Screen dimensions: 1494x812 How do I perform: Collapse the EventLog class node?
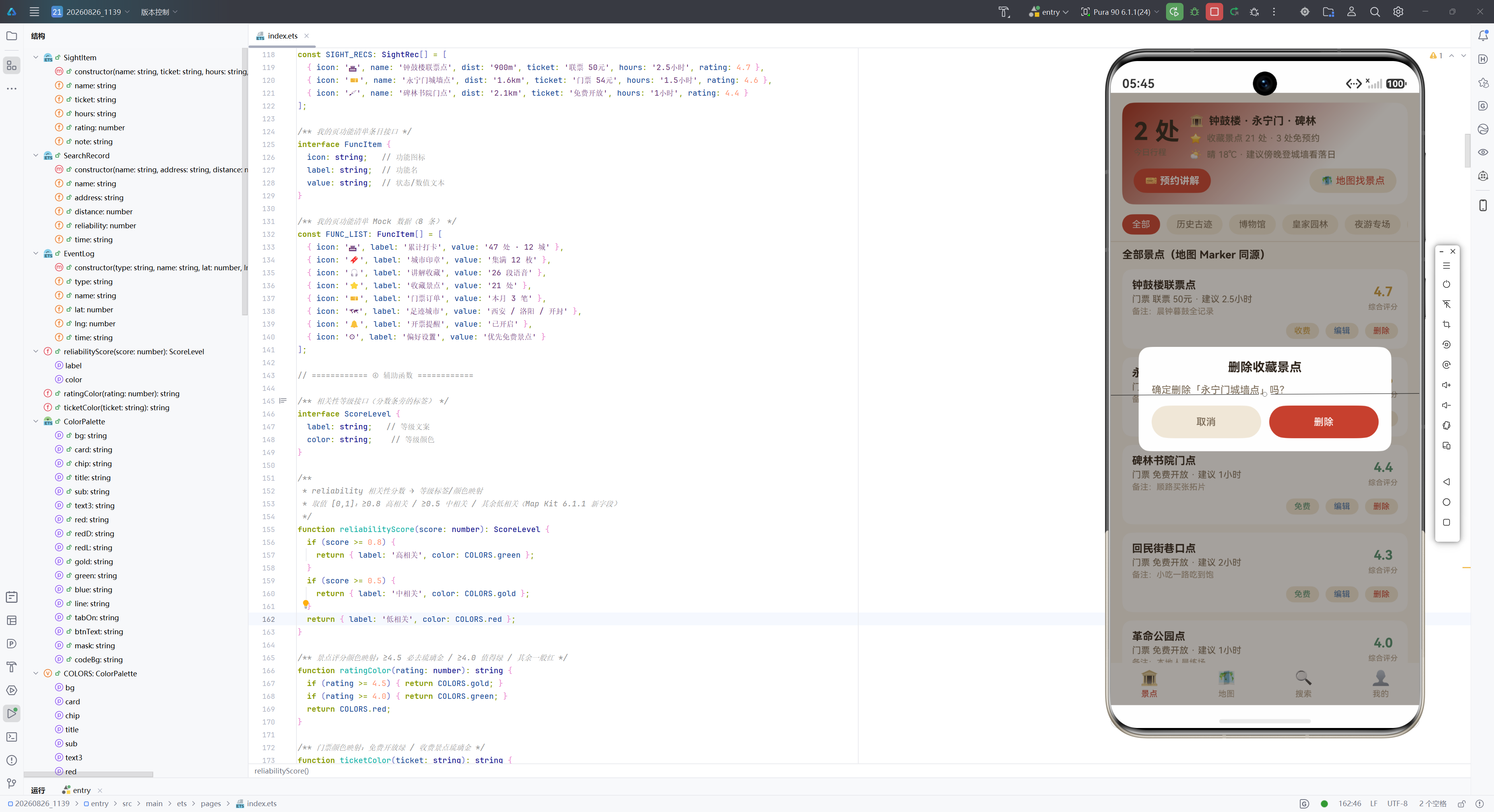pyautogui.click(x=35, y=253)
